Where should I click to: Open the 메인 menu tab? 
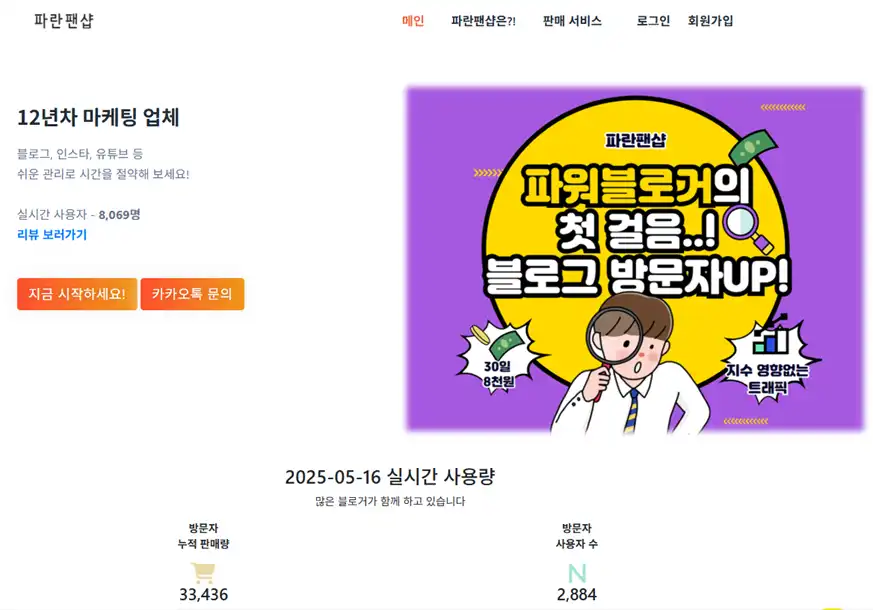pyautogui.click(x=413, y=21)
